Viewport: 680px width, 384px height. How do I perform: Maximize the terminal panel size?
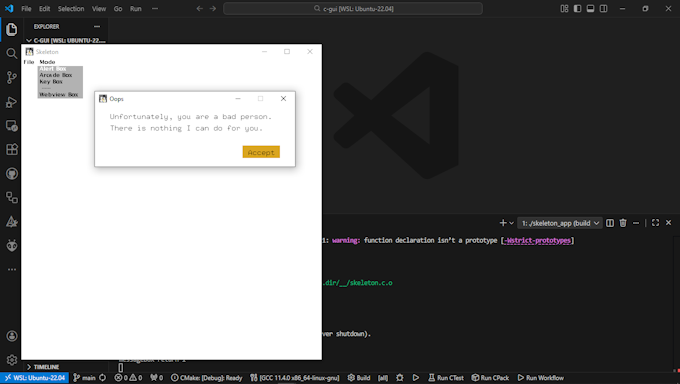coord(655,223)
